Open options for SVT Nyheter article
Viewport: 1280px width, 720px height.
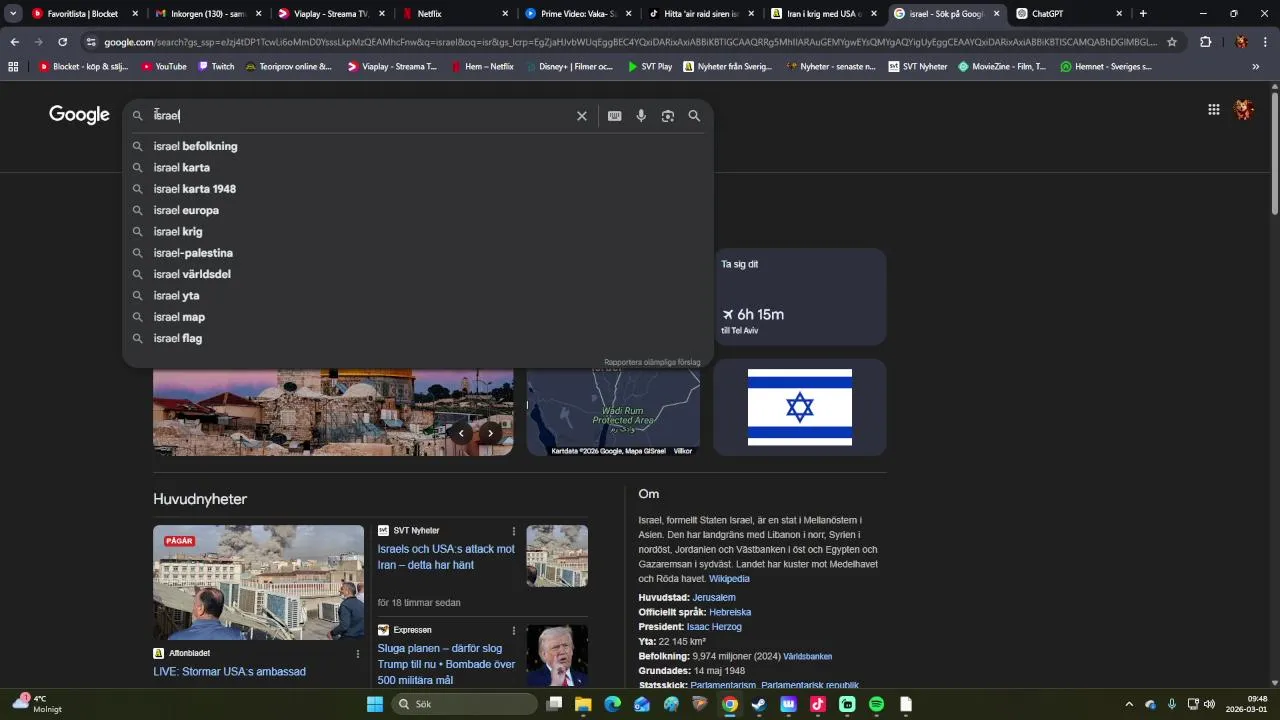point(514,531)
